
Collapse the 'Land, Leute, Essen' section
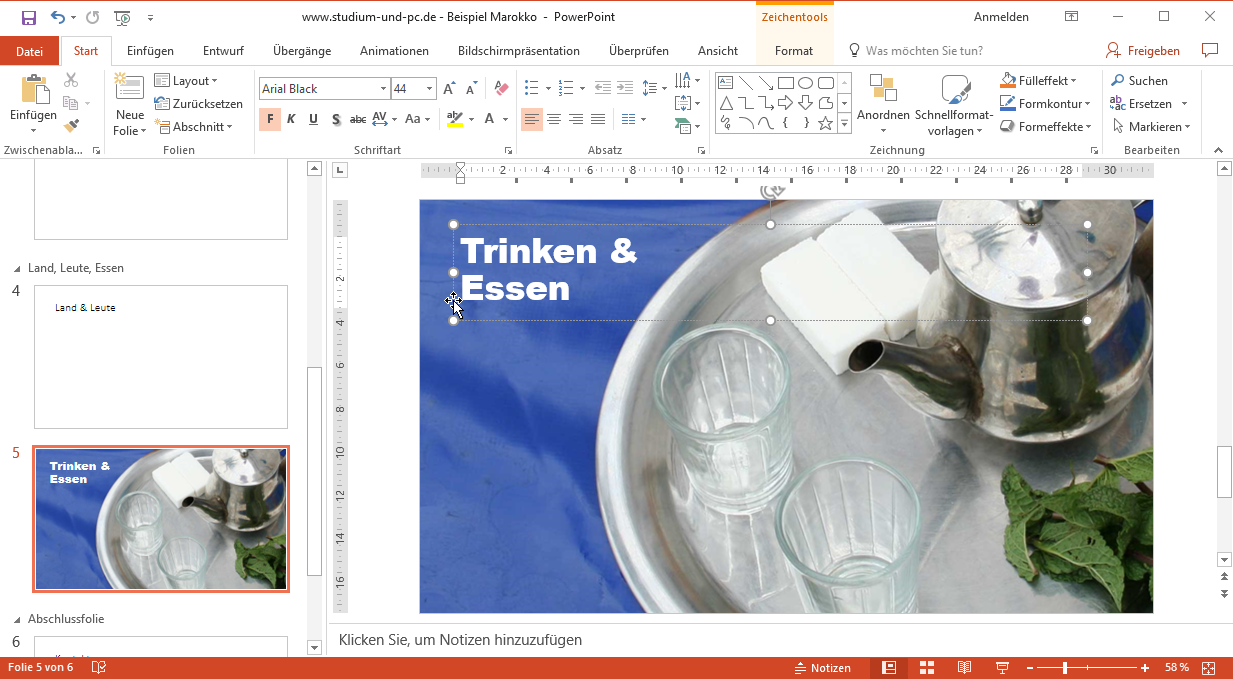17,269
